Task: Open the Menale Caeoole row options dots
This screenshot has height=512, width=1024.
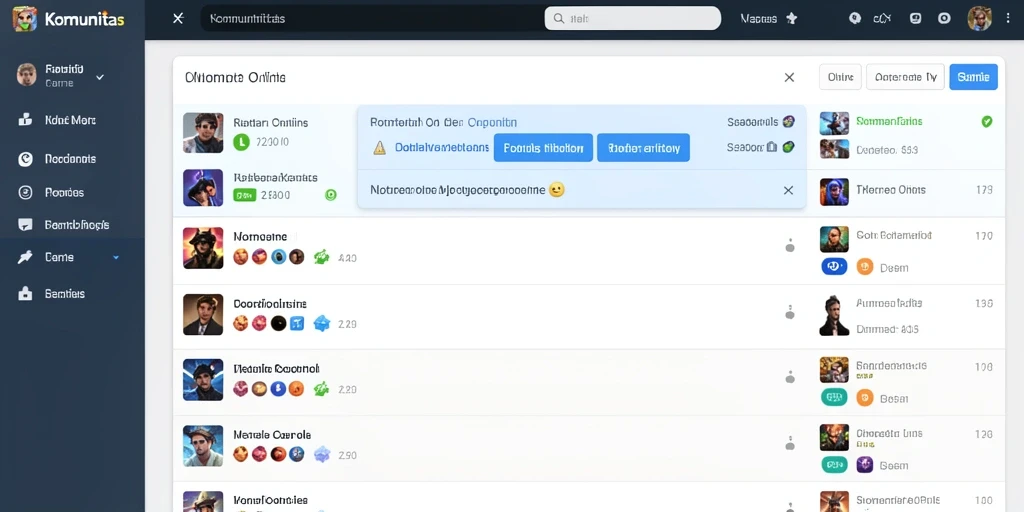Action: 790,443
